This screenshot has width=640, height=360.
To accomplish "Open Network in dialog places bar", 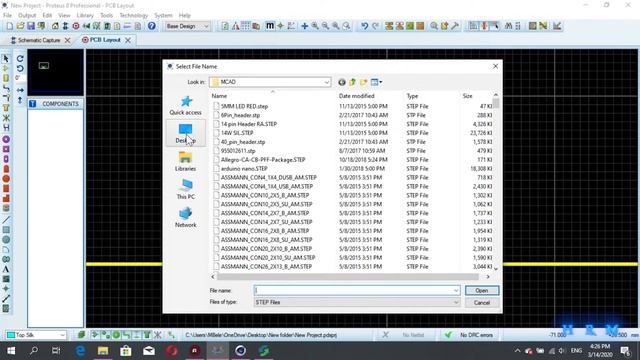I will coord(185,218).
